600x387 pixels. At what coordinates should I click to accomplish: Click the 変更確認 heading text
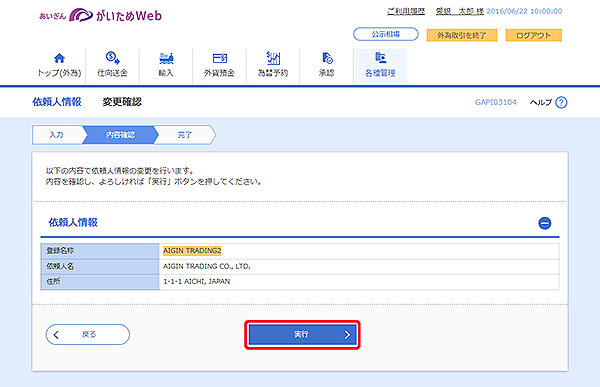(122, 102)
